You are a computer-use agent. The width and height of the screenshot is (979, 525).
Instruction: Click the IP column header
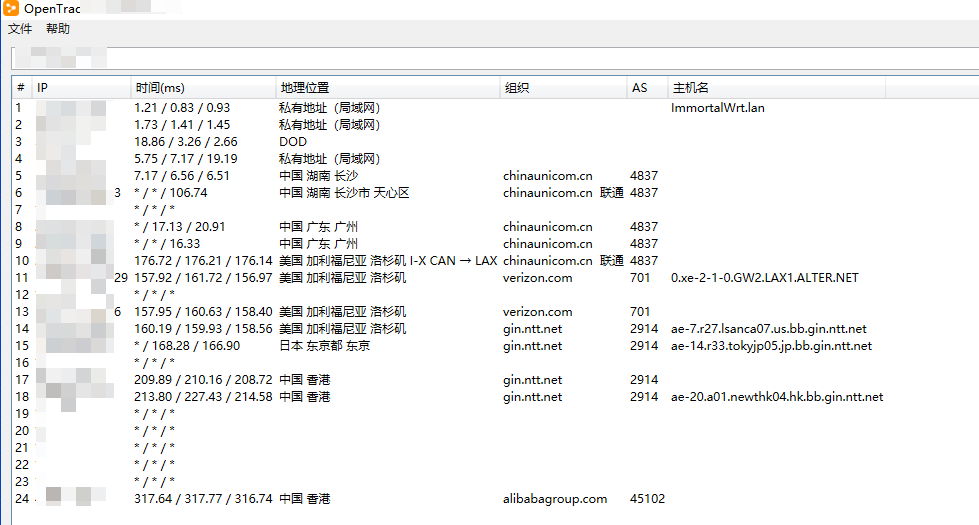pos(80,88)
